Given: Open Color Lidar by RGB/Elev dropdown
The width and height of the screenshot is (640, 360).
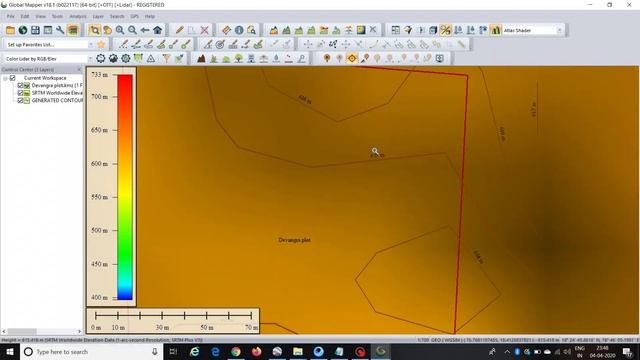Looking at the screenshot, I should [90, 59].
